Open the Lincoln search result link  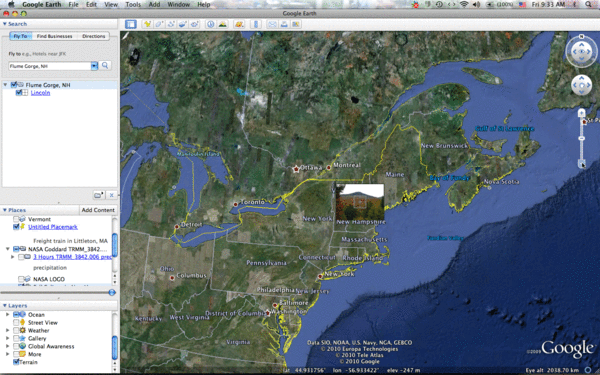tap(40, 93)
